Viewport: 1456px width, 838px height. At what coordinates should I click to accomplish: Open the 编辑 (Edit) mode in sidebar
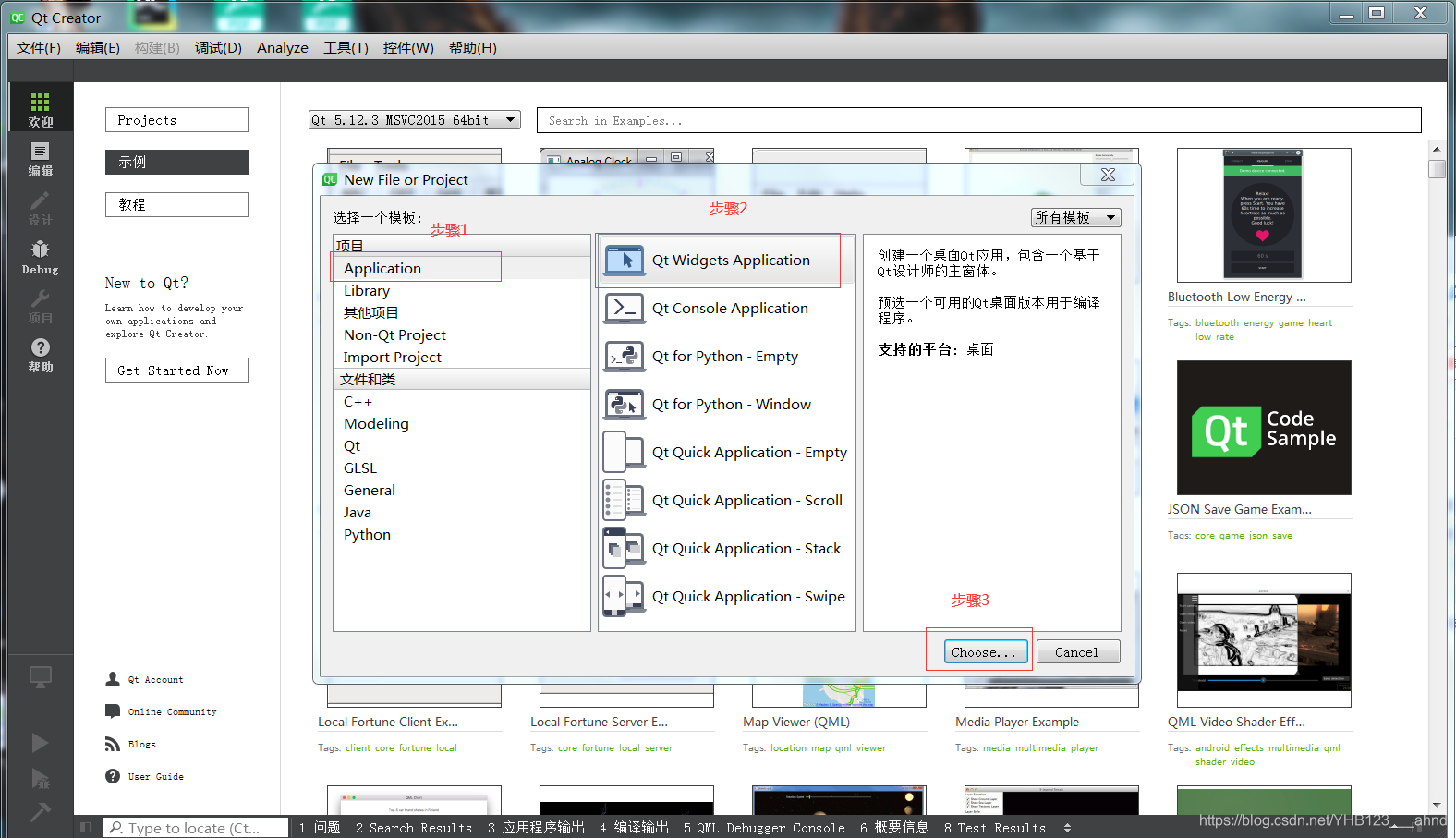point(40,158)
